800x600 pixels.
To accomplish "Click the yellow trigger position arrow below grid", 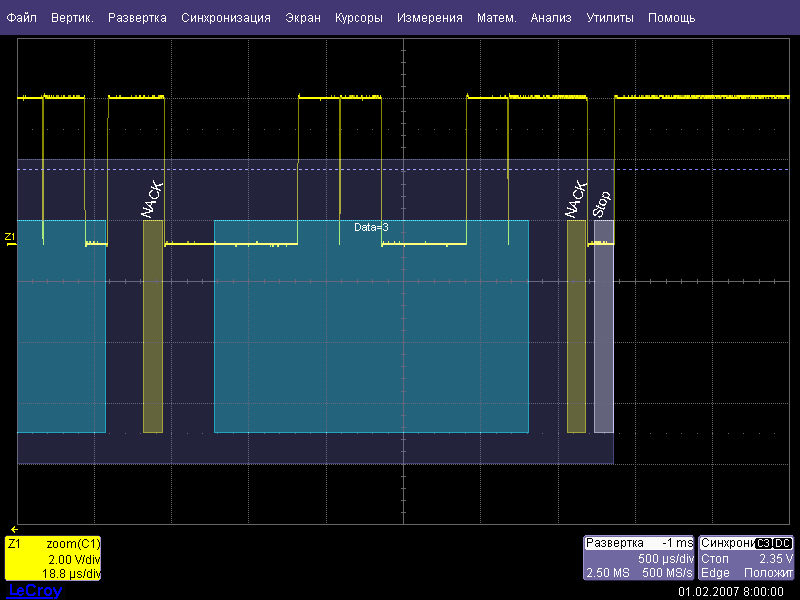I will pyautogui.click(x=13, y=528).
